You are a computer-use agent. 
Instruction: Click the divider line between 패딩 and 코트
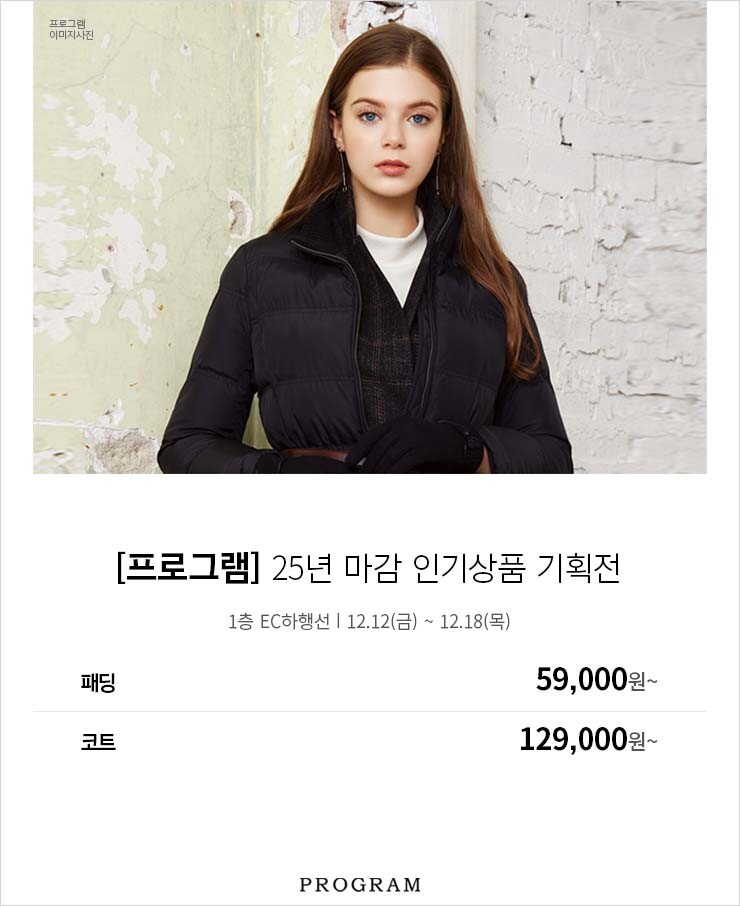pos(370,711)
